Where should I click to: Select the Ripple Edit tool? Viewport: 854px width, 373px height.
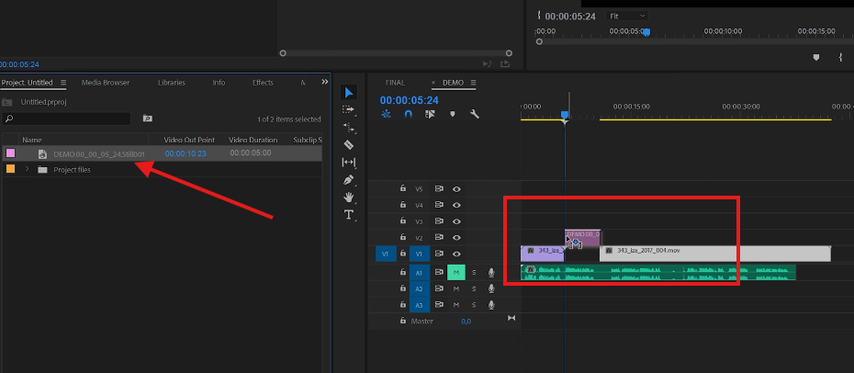coord(349,127)
